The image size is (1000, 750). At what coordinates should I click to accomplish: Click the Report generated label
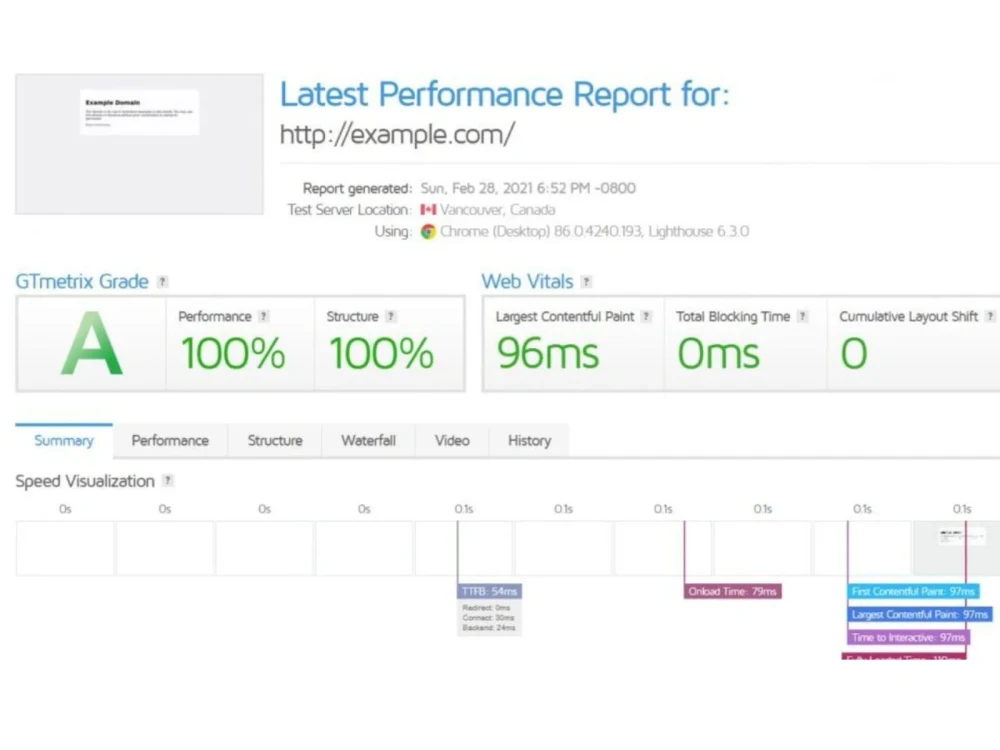pos(357,188)
